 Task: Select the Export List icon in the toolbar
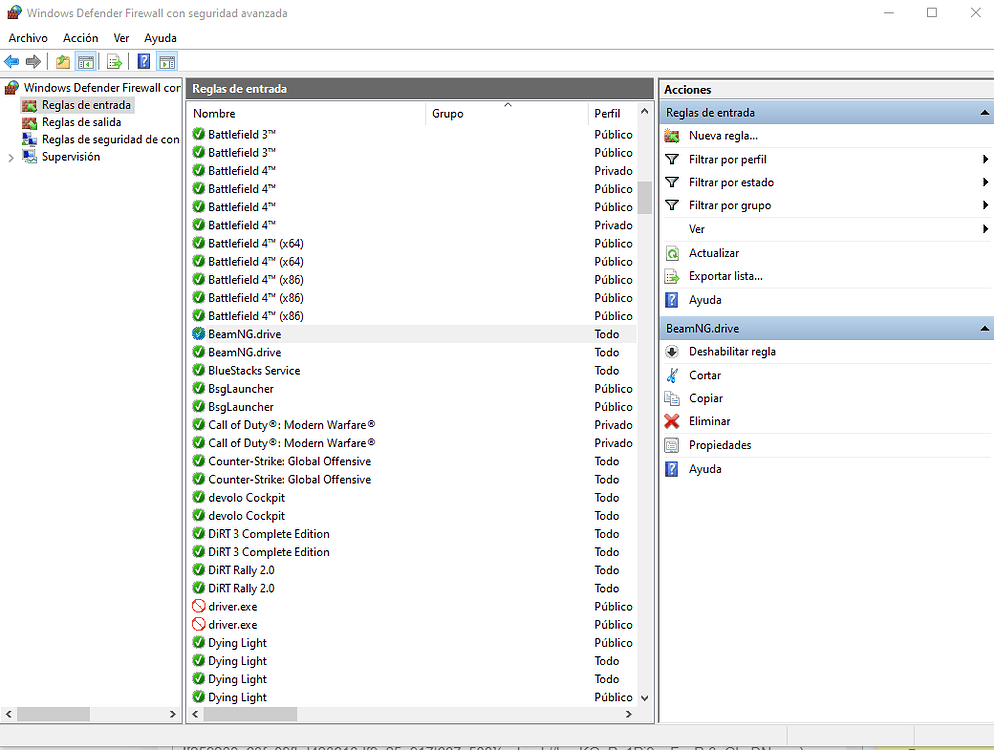click(x=115, y=61)
